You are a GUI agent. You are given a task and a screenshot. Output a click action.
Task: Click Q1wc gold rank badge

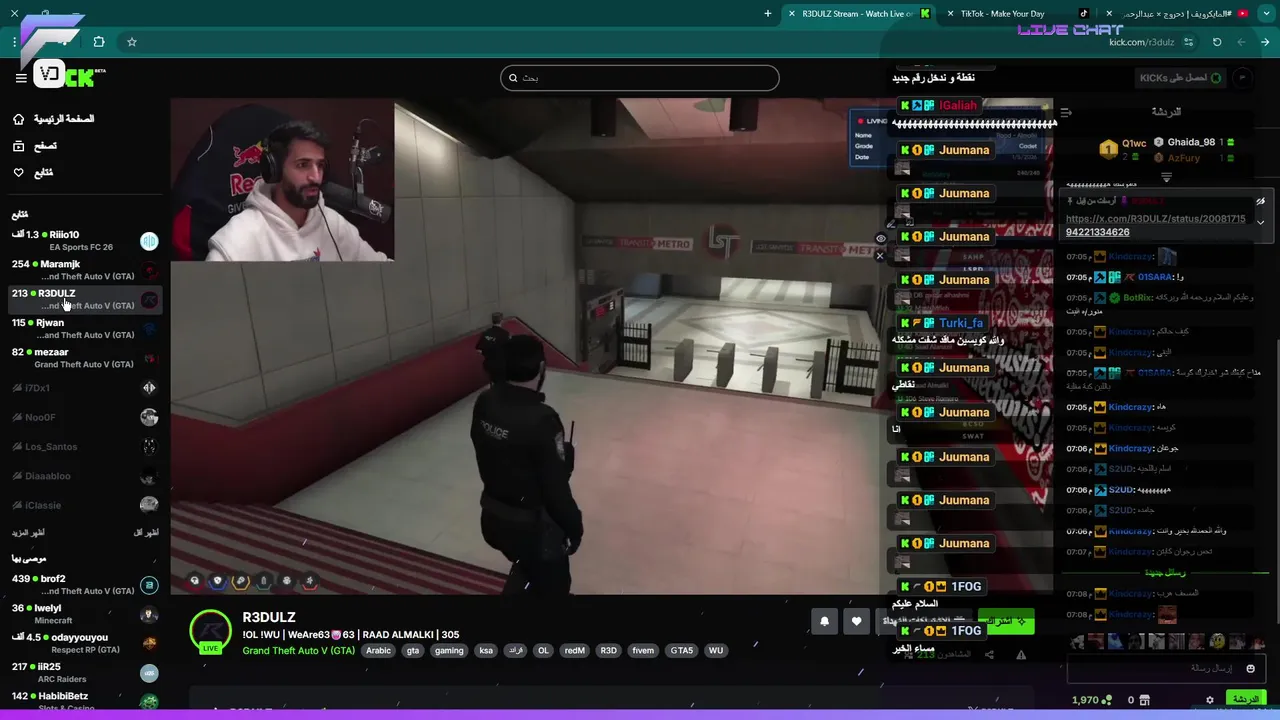pos(1108,149)
